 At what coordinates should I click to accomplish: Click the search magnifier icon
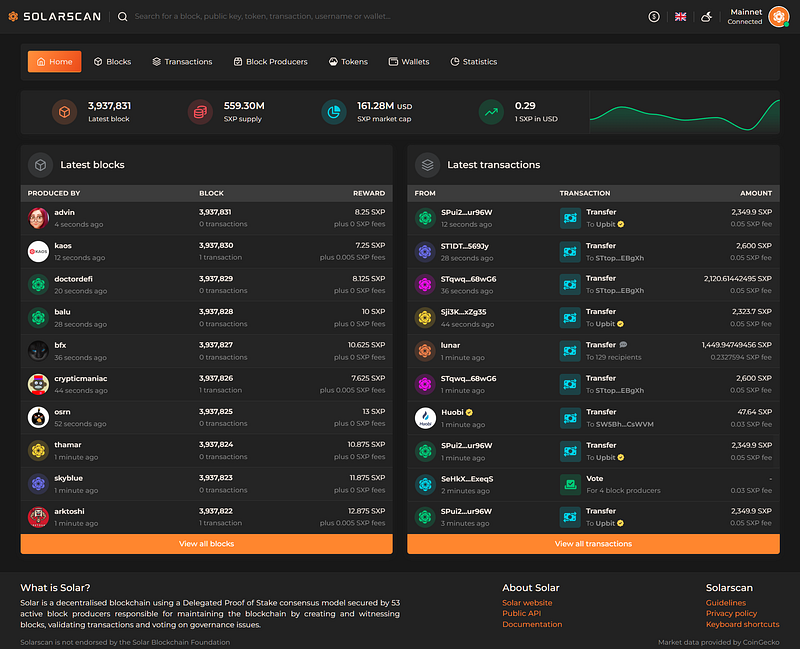[x=122, y=16]
